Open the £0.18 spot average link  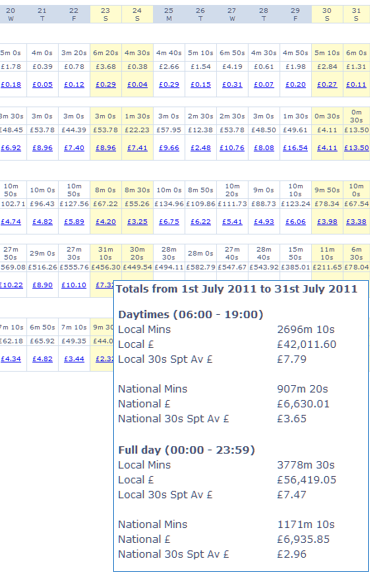click(11, 84)
